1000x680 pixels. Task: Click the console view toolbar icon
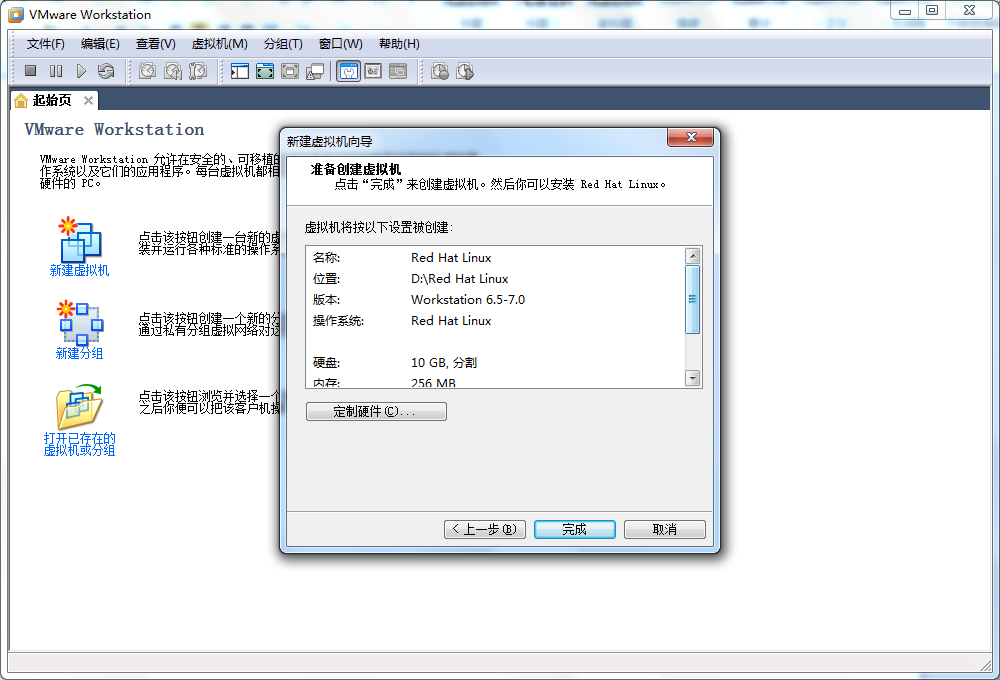tap(398, 71)
